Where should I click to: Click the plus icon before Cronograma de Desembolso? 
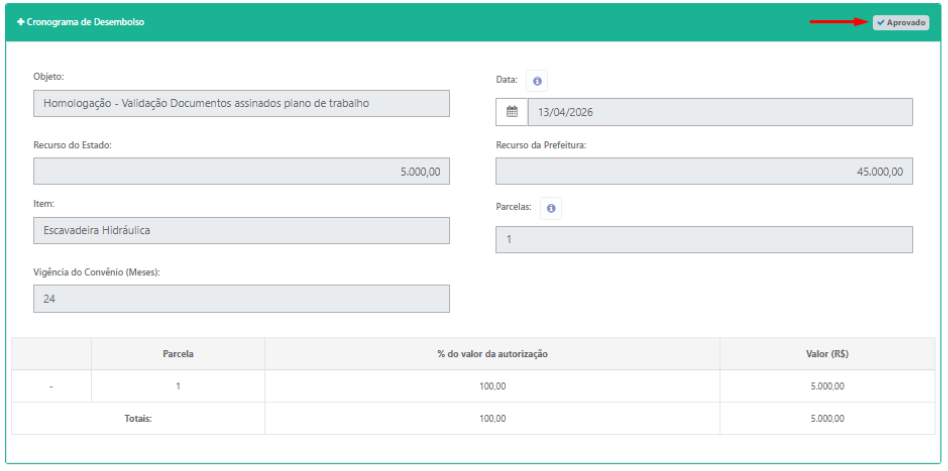pyautogui.click(x=21, y=22)
